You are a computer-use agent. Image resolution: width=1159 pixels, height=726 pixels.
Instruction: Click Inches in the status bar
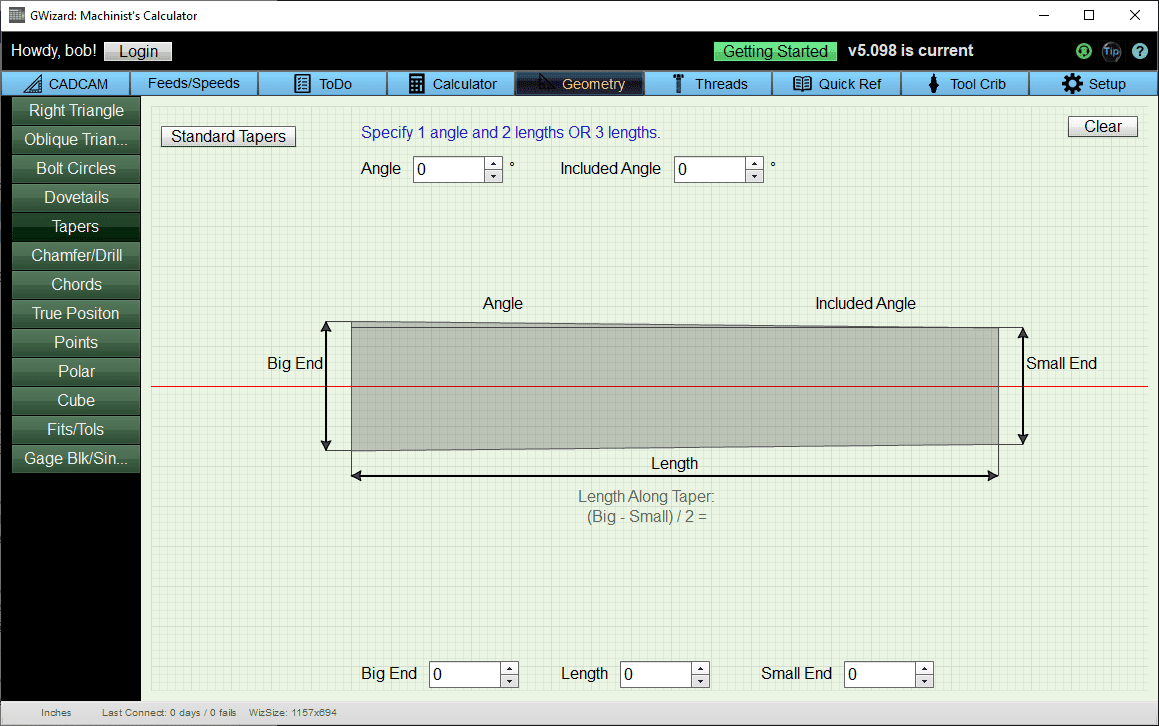tap(56, 713)
